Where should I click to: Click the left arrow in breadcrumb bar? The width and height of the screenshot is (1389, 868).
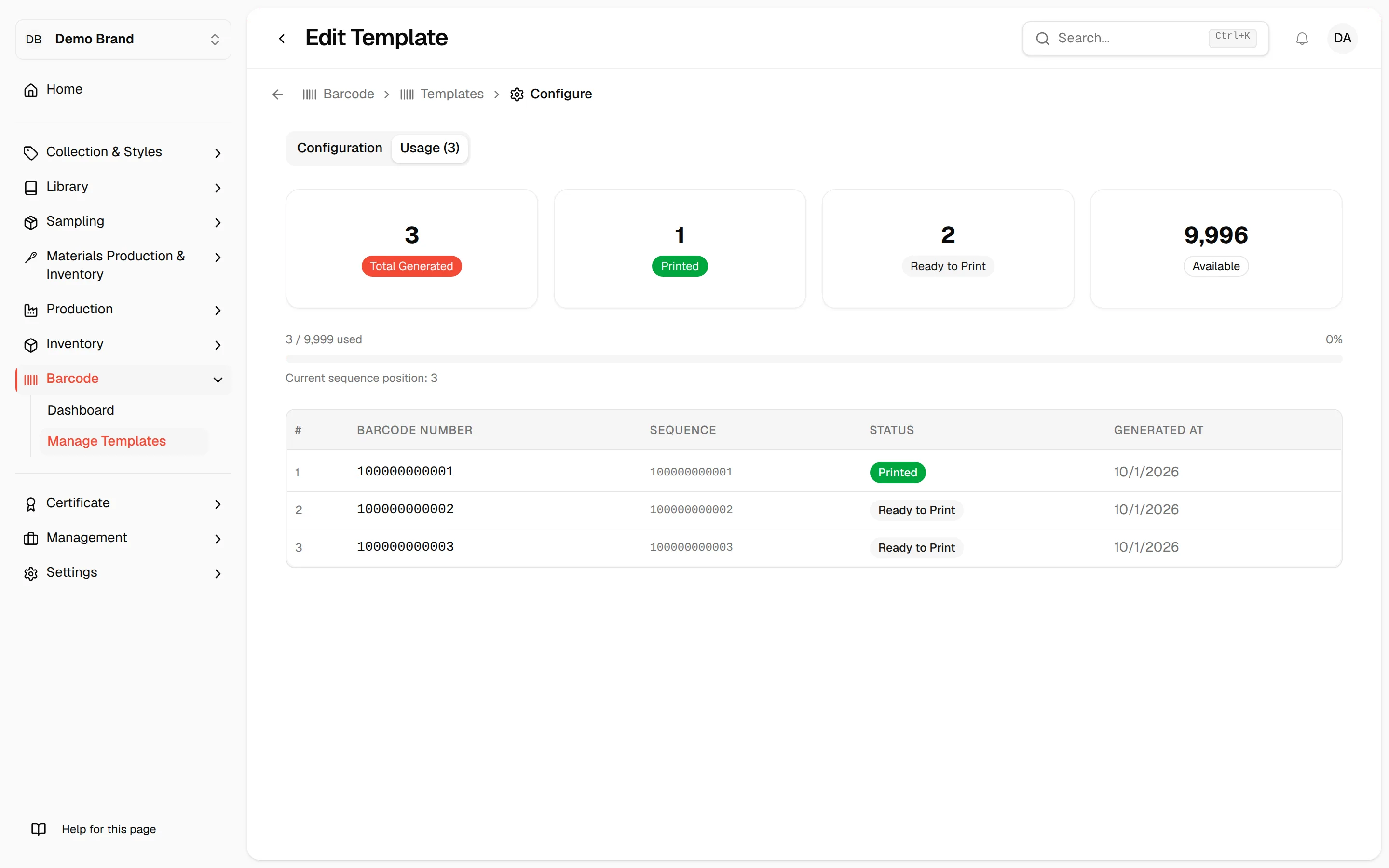tap(278, 94)
